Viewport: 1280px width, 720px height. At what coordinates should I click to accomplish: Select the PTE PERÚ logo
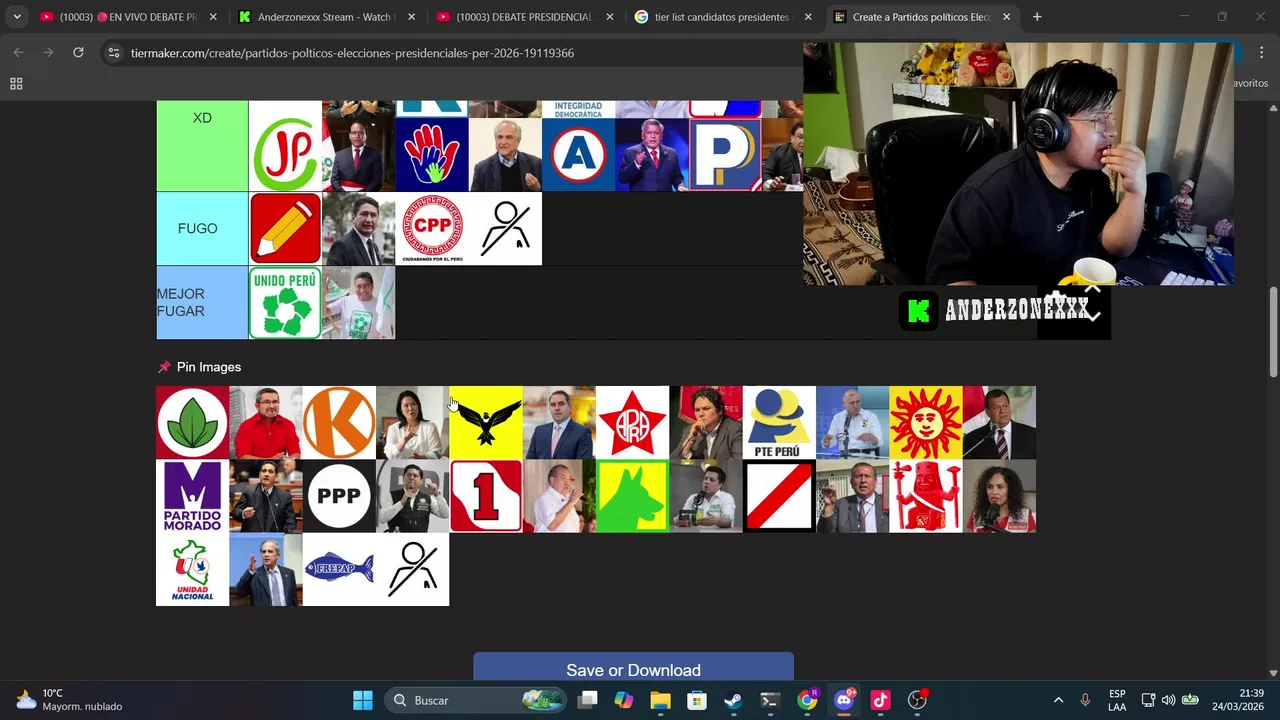pyautogui.click(x=779, y=422)
